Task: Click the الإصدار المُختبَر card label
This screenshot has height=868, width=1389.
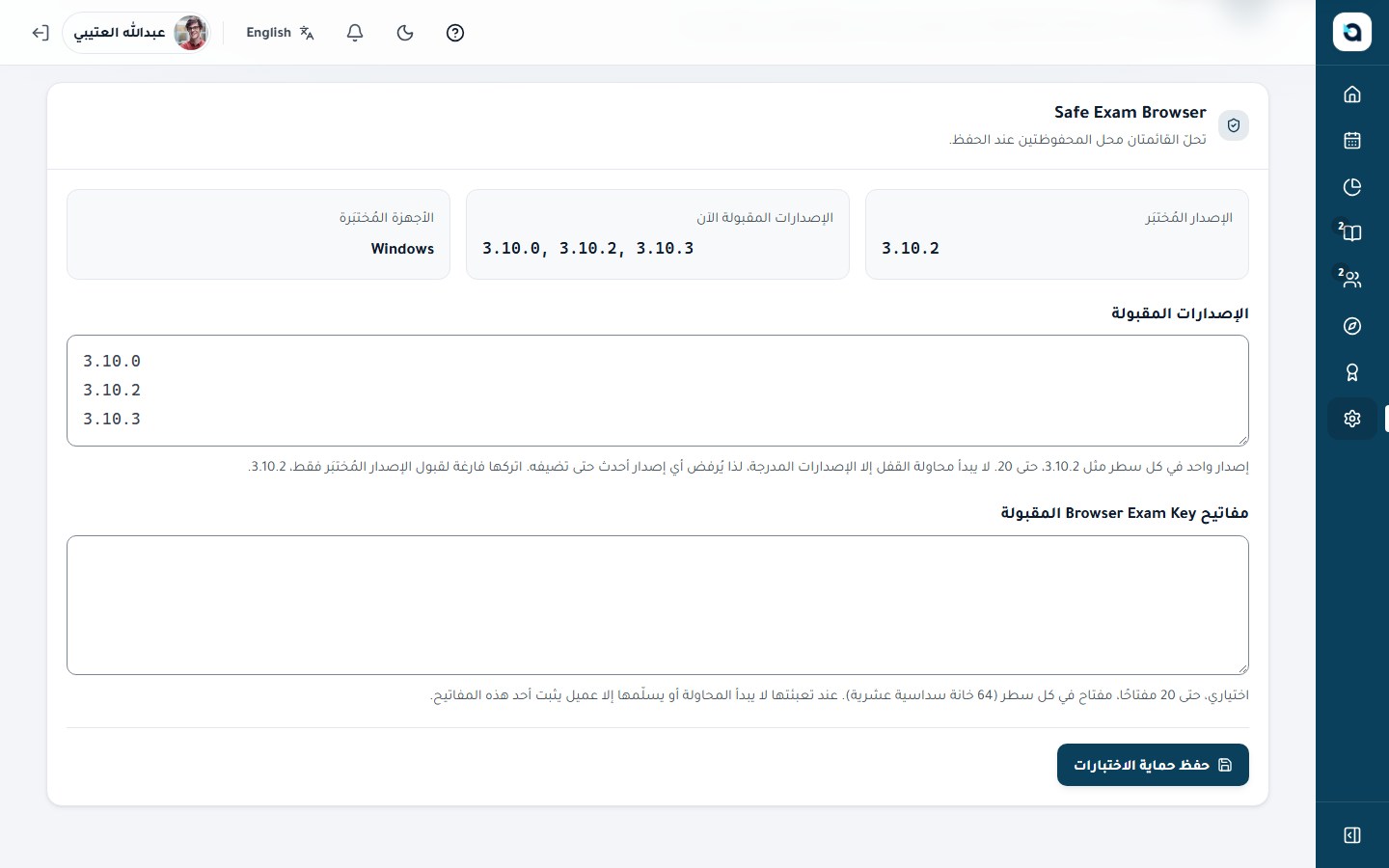Action: pos(1188,217)
